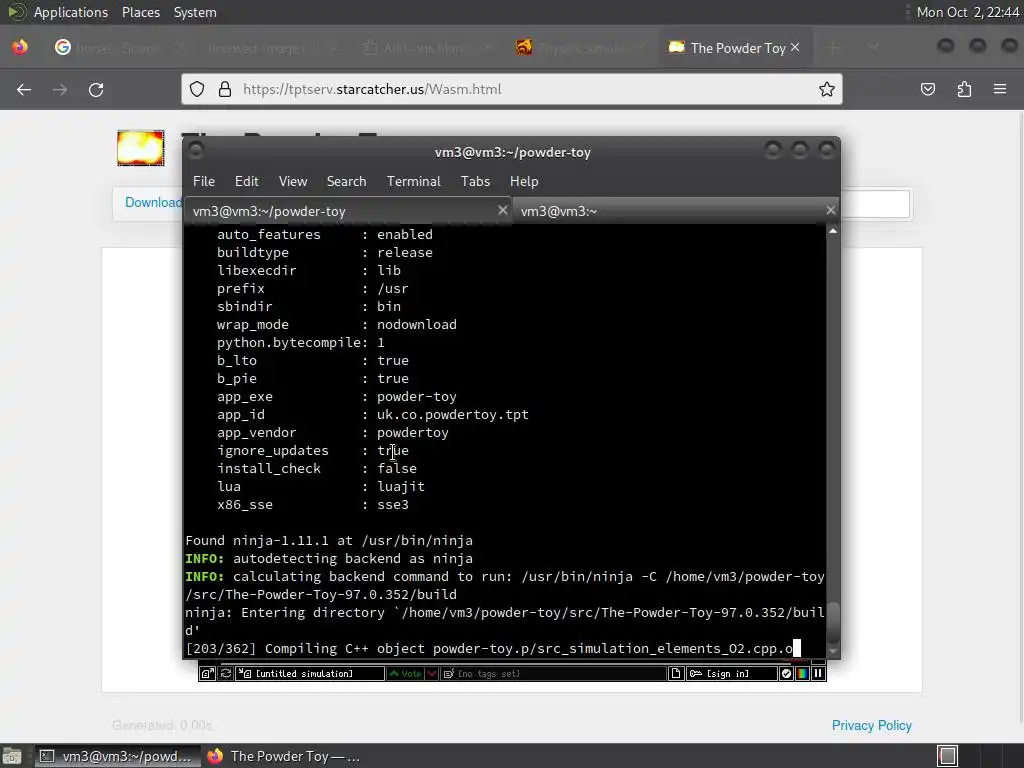Image resolution: width=1024 pixels, height=768 pixels.
Task: Open the Terminal menu
Action: [x=413, y=181]
